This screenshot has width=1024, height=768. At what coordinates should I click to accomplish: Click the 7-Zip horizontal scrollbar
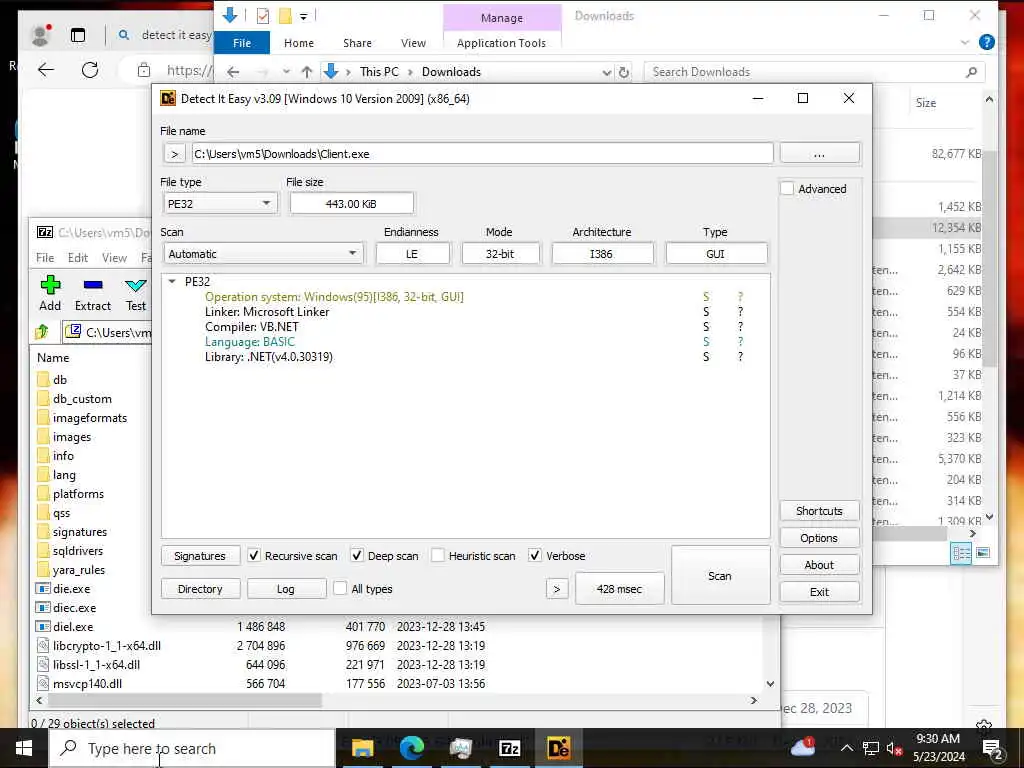point(185,700)
